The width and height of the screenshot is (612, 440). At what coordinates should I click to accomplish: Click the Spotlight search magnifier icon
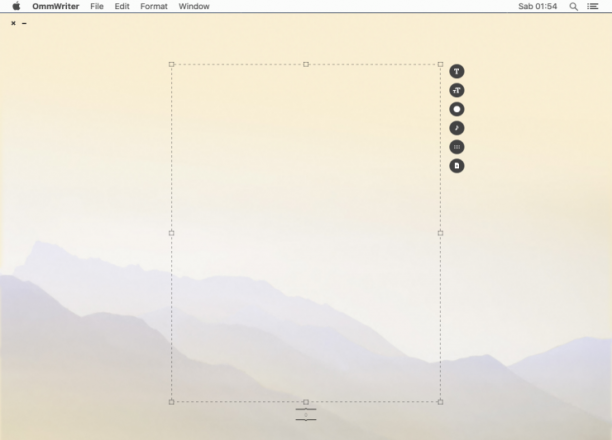tap(573, 6)
